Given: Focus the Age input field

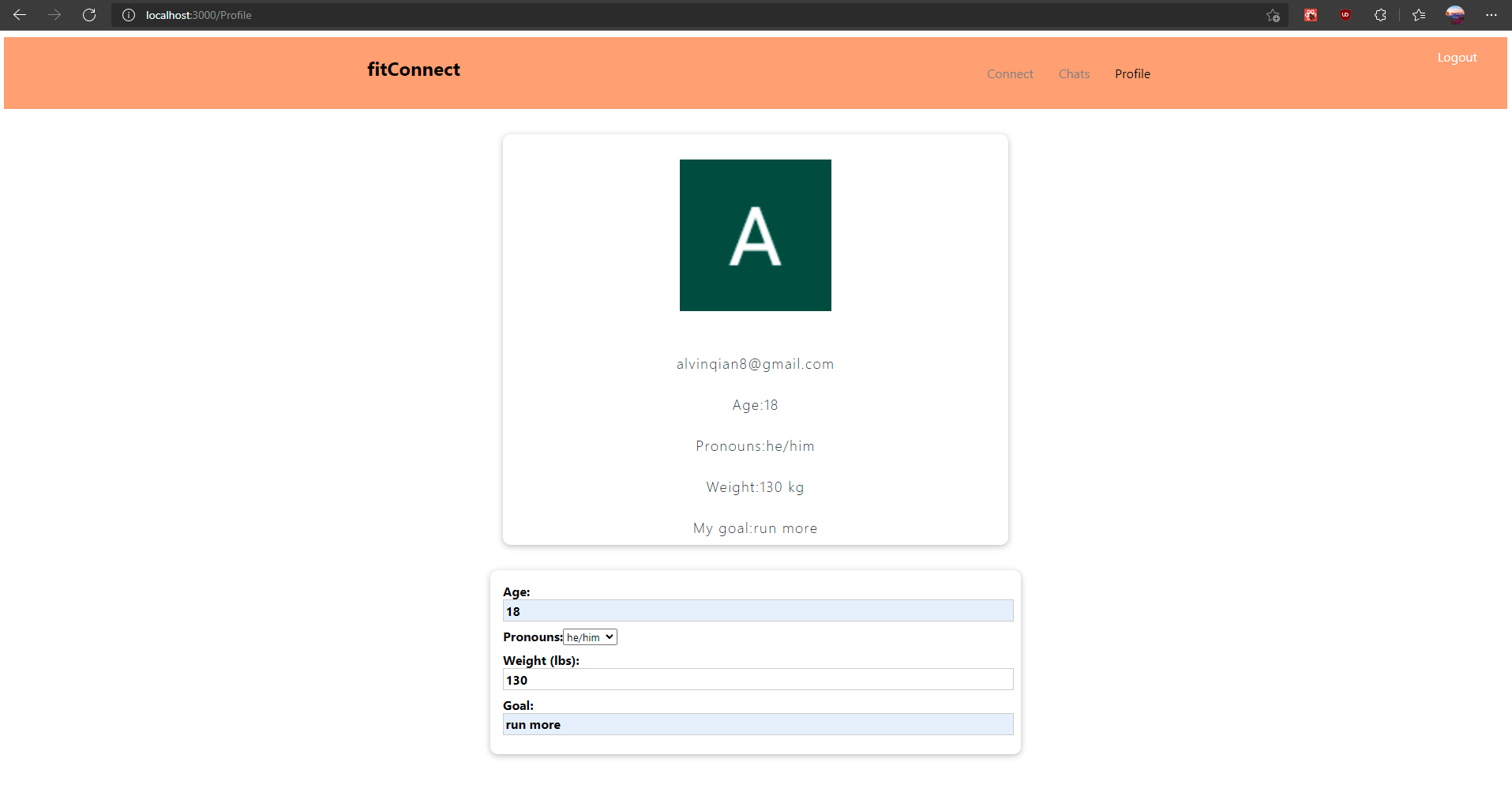Looking at the screenshot, I should [758, 611].
